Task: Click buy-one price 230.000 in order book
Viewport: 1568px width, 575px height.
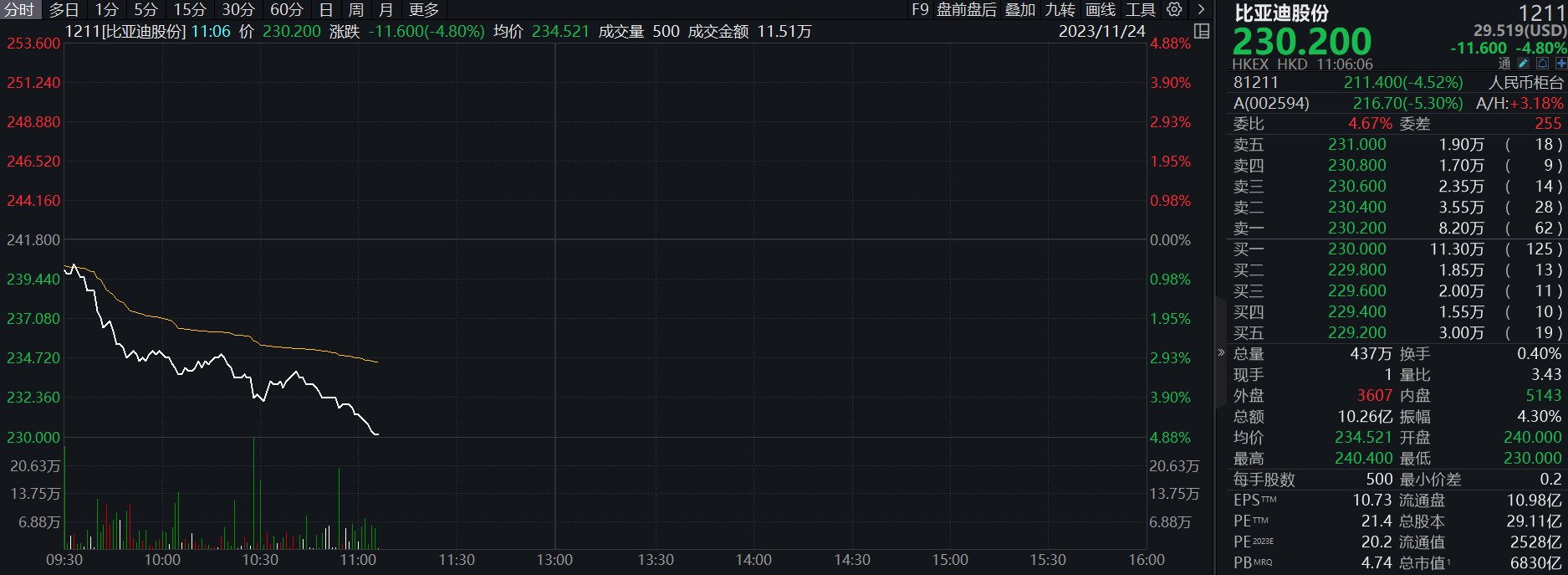Action: (1357, 249)
